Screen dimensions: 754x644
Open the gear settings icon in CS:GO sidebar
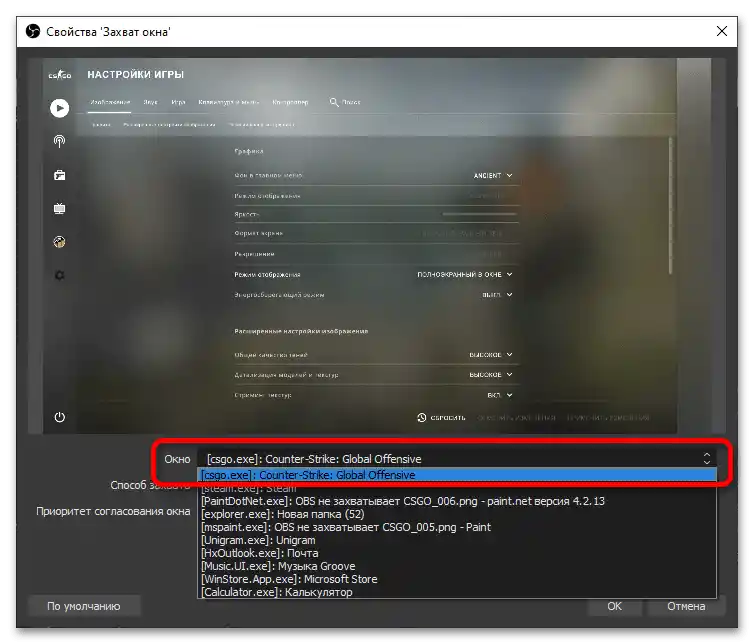60,275
